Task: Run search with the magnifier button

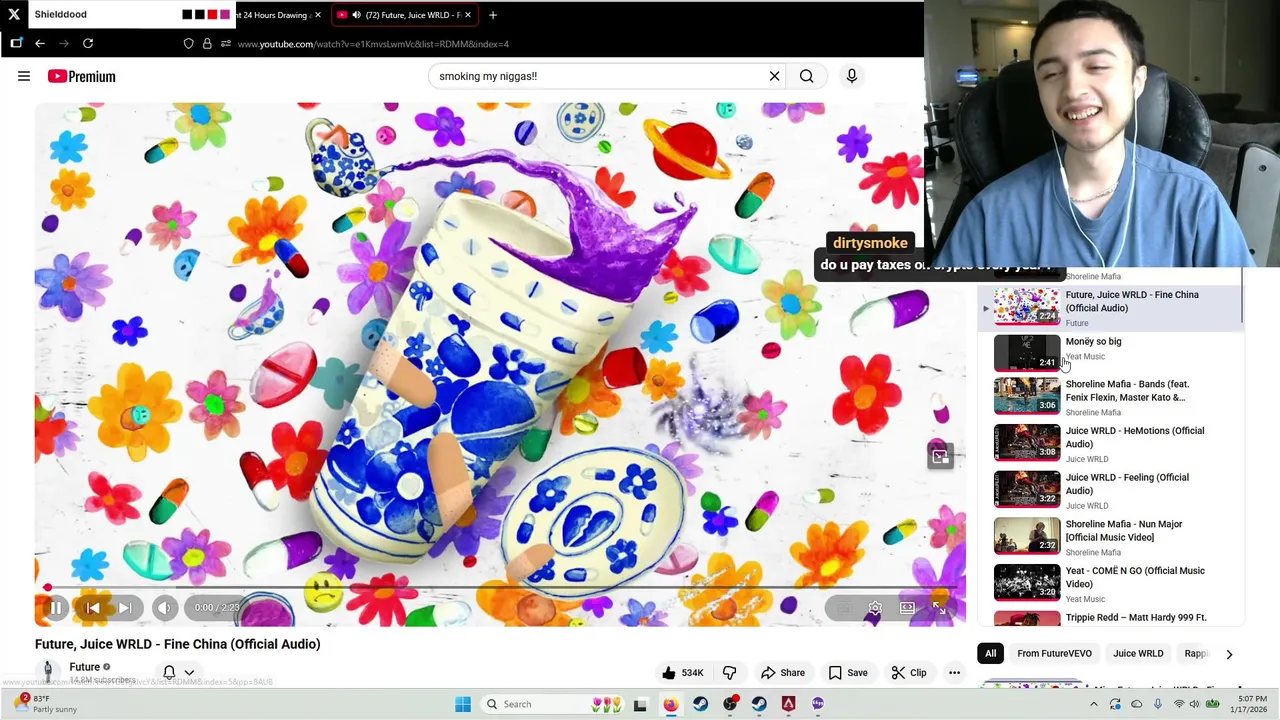Action: pos(806,76)
